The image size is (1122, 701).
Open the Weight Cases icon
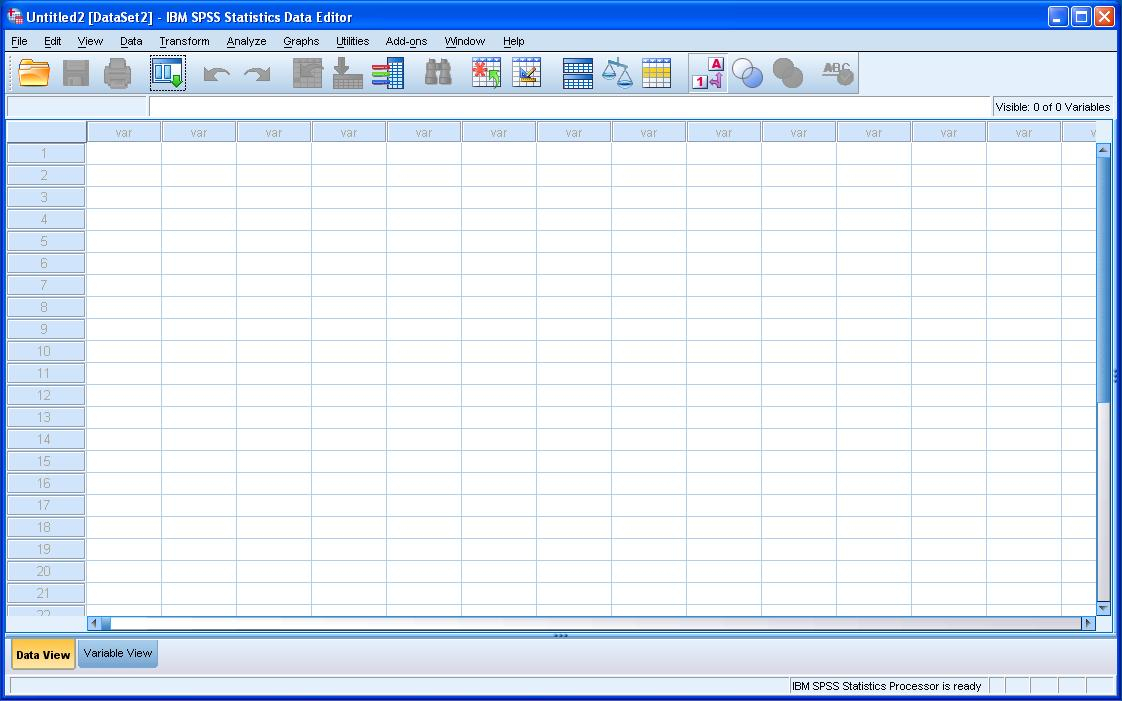(x=616, y=72)
